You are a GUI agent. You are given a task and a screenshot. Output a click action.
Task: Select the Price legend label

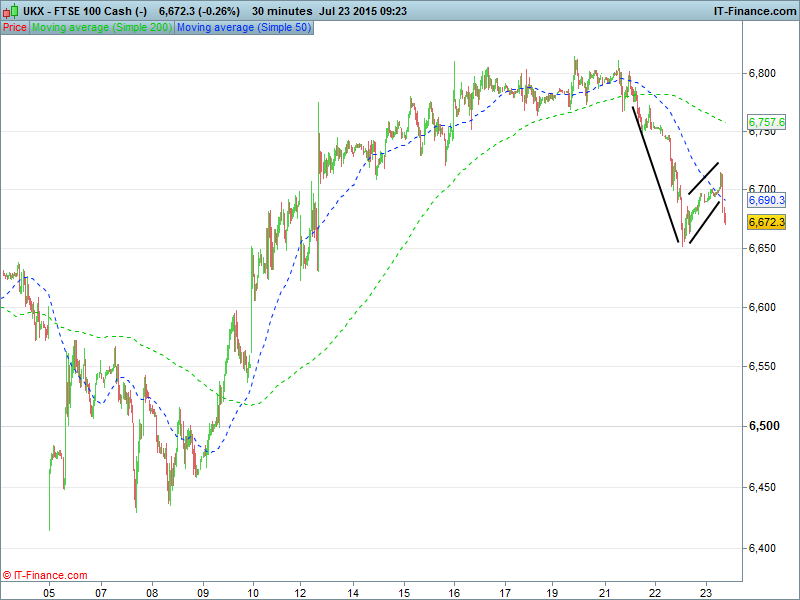pos(15,28)
